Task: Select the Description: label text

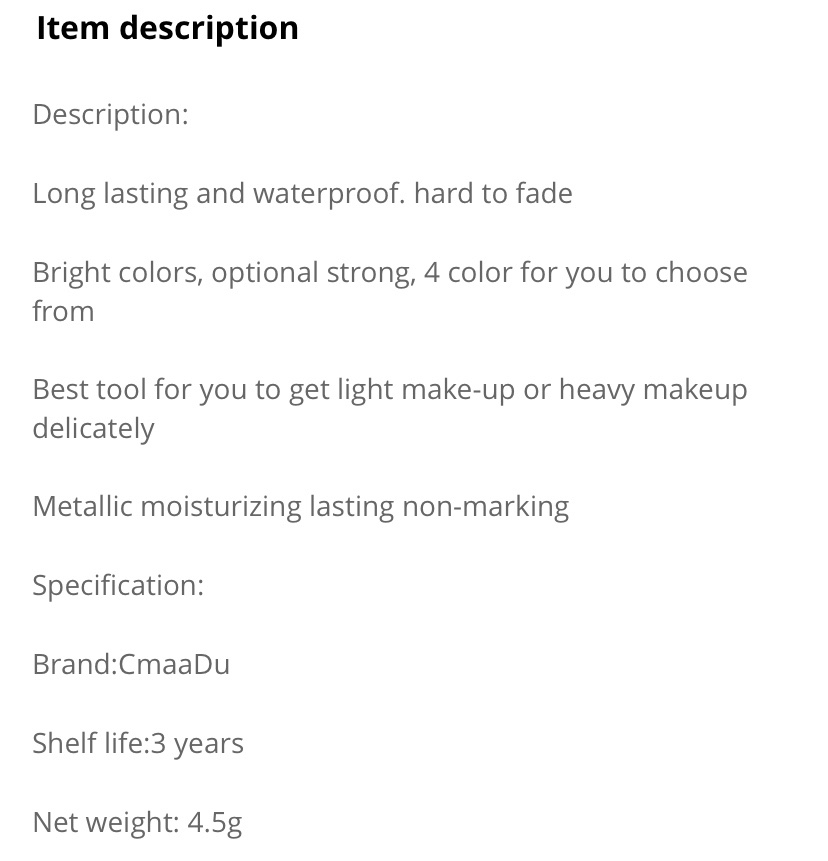Action: coord(110,115)
